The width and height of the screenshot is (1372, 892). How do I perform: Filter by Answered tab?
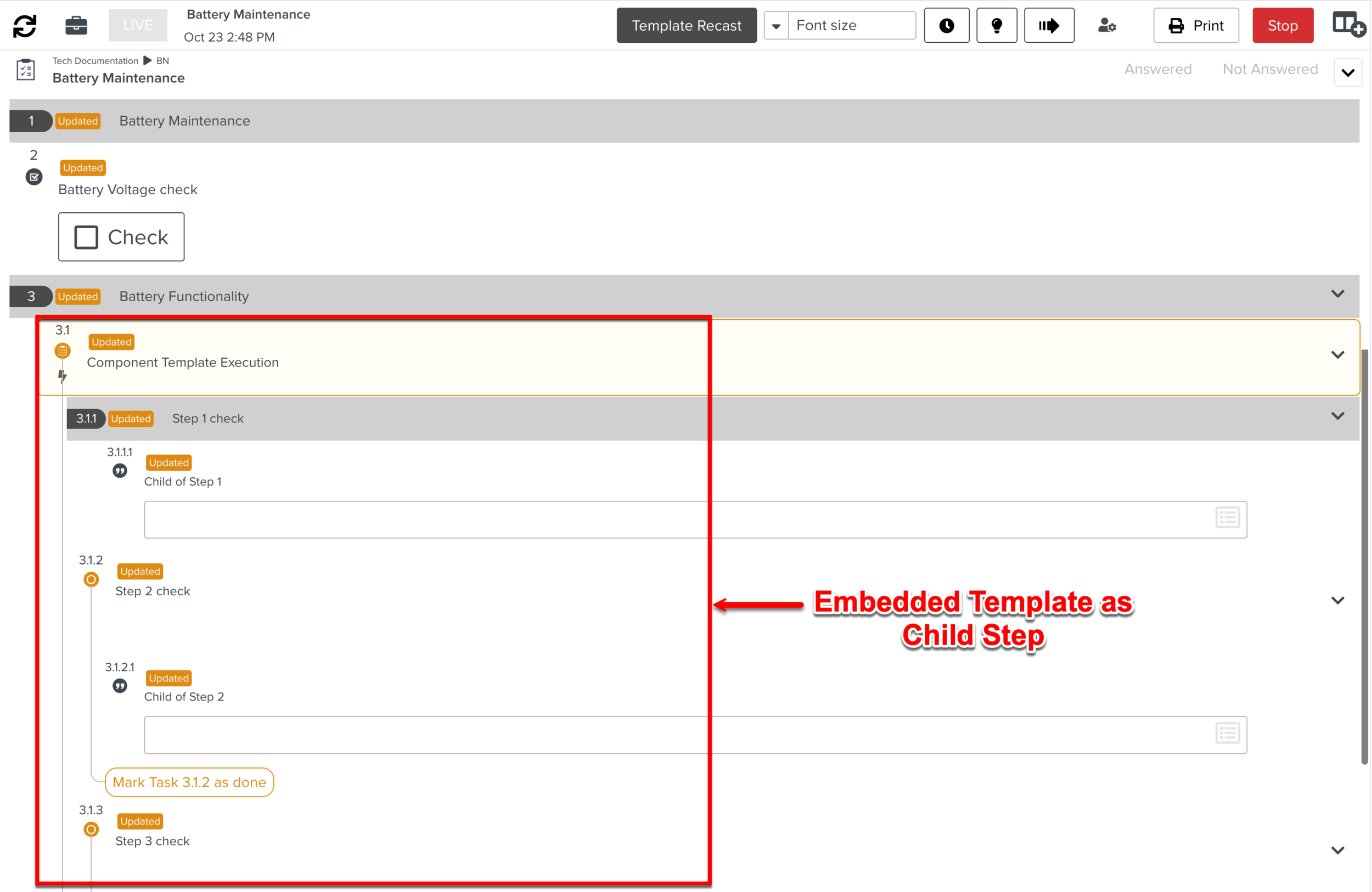(x=1157, y=69)
